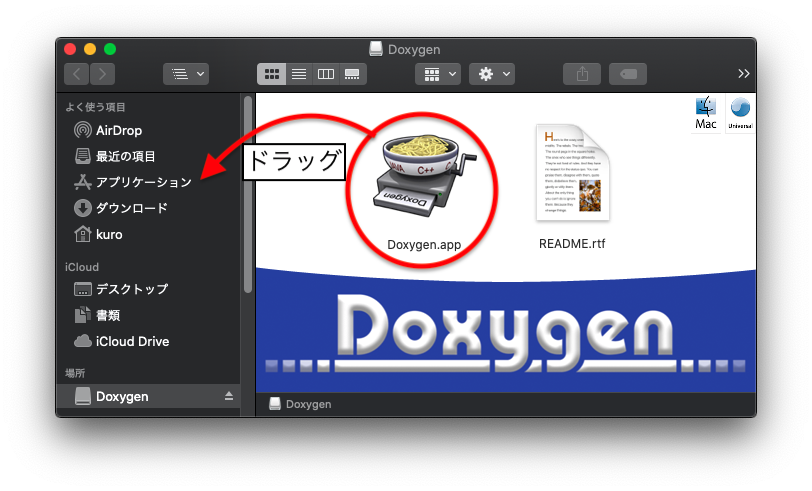This screenshot has height=491, width=812.
Task: Click the よく使う項目 section header
Action: pyautogui.click(x=95, y=107)
